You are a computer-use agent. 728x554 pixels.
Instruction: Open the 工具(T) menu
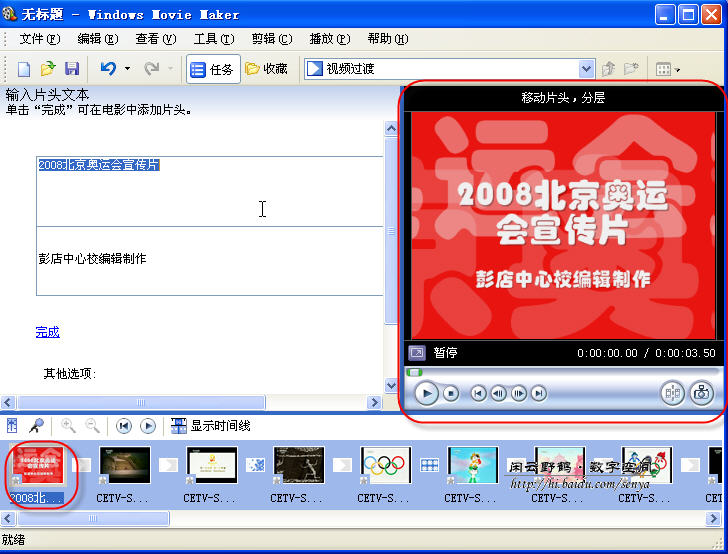pyautogui.click(x=214, y=39)
